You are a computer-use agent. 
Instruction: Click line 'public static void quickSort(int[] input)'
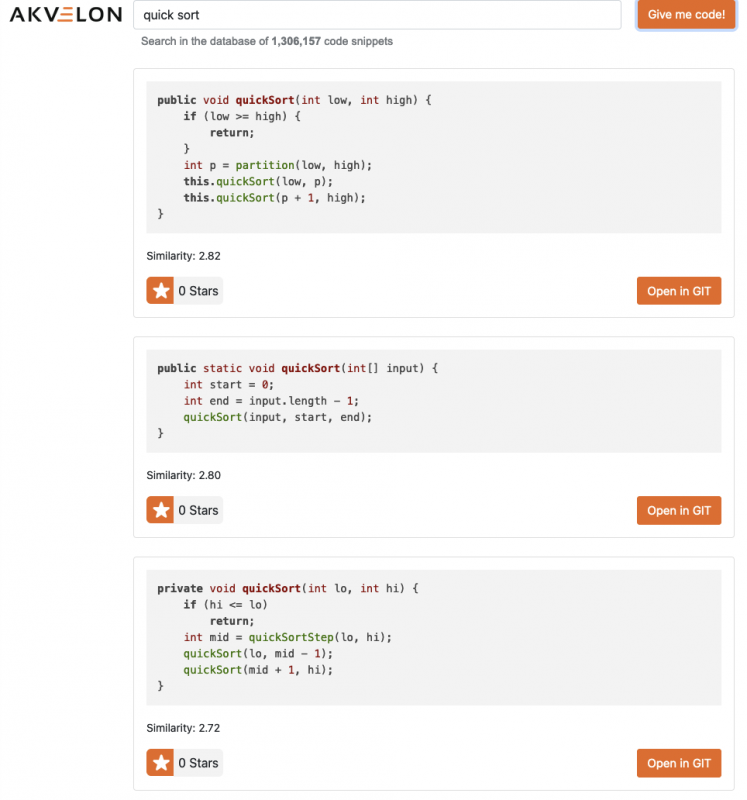pos(297,368)
